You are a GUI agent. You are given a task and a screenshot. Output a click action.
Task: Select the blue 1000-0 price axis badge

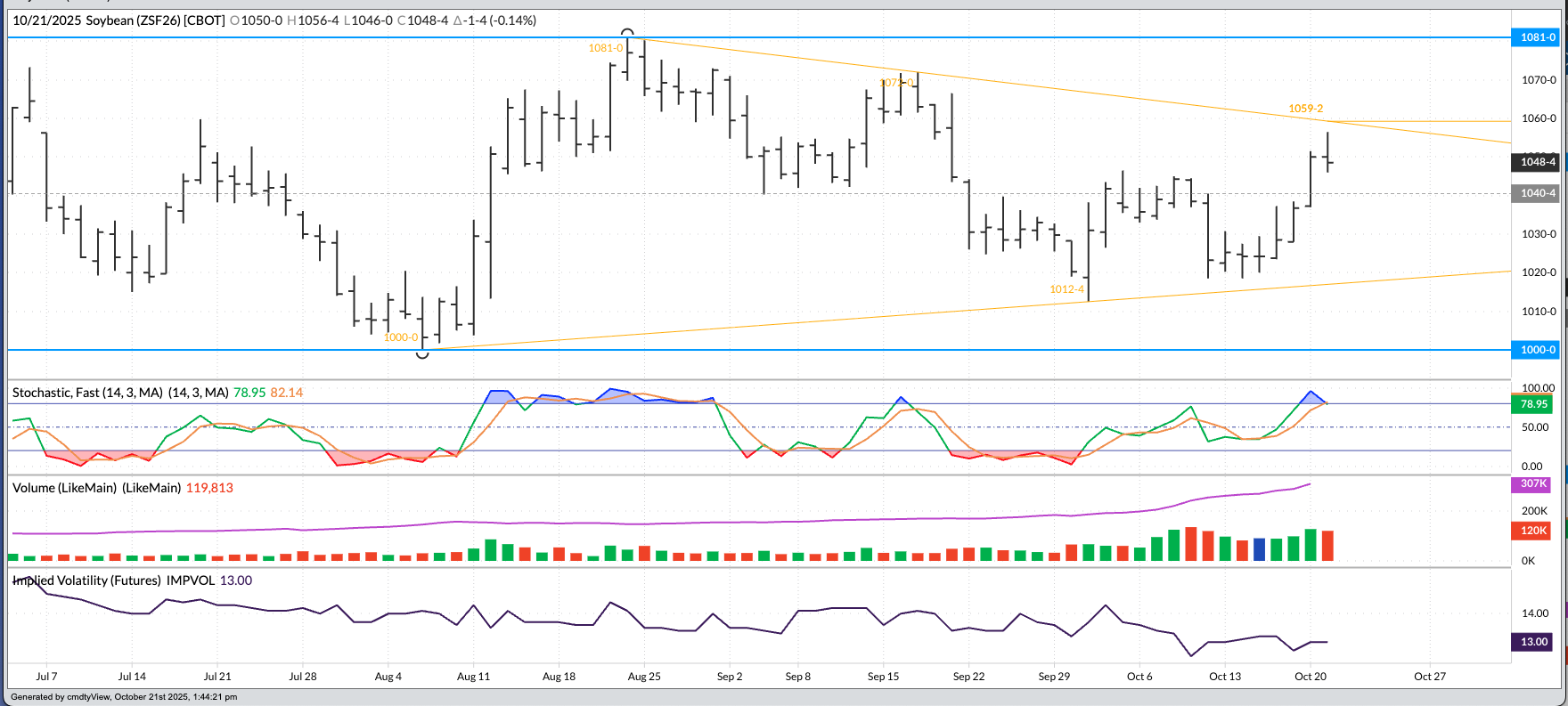1537,350
